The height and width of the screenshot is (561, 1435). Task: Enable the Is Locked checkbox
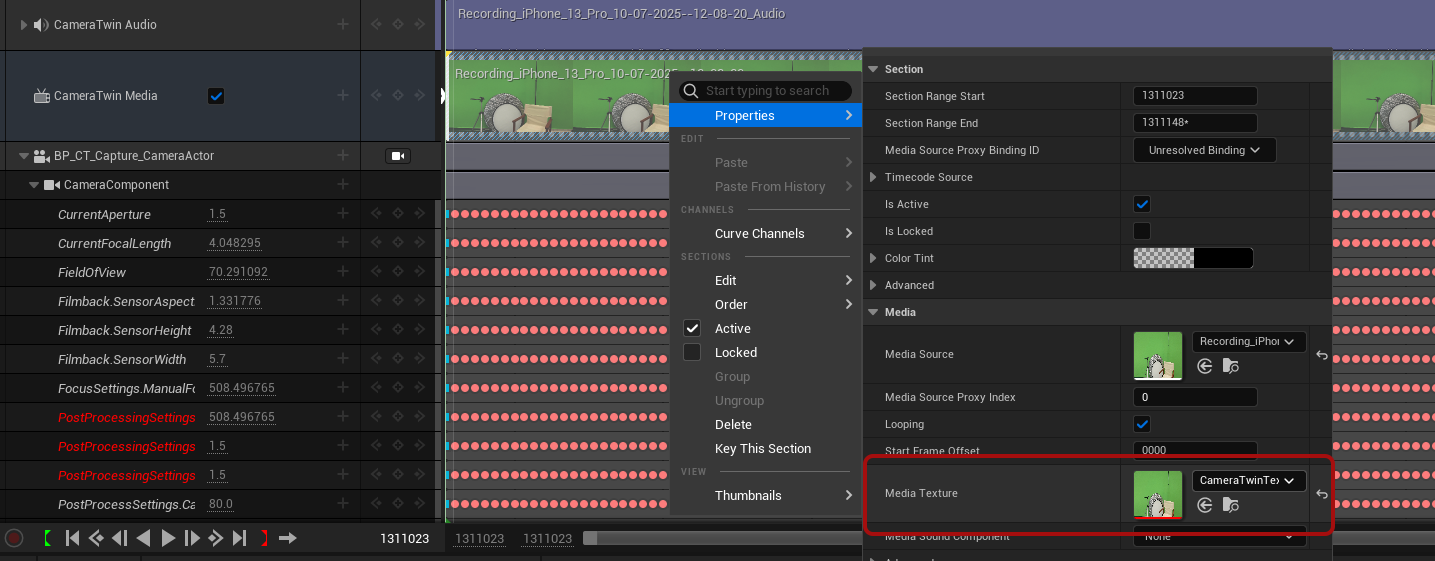1142,231
